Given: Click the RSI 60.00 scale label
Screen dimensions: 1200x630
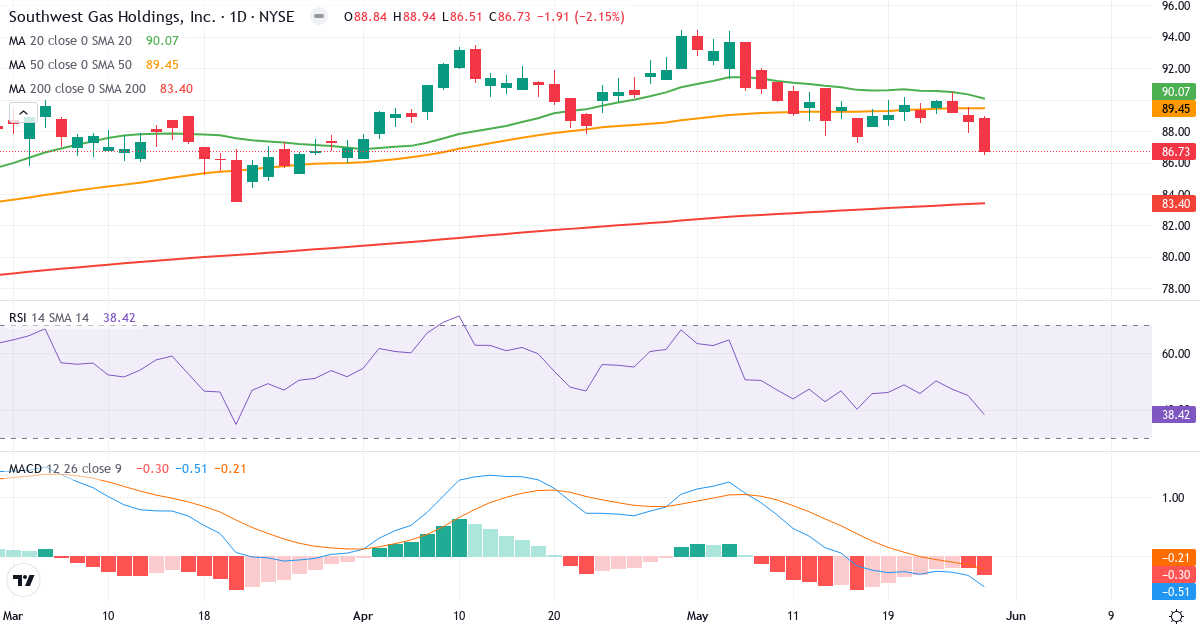Looking at the screenshot, I should (x=1174, y=353).
